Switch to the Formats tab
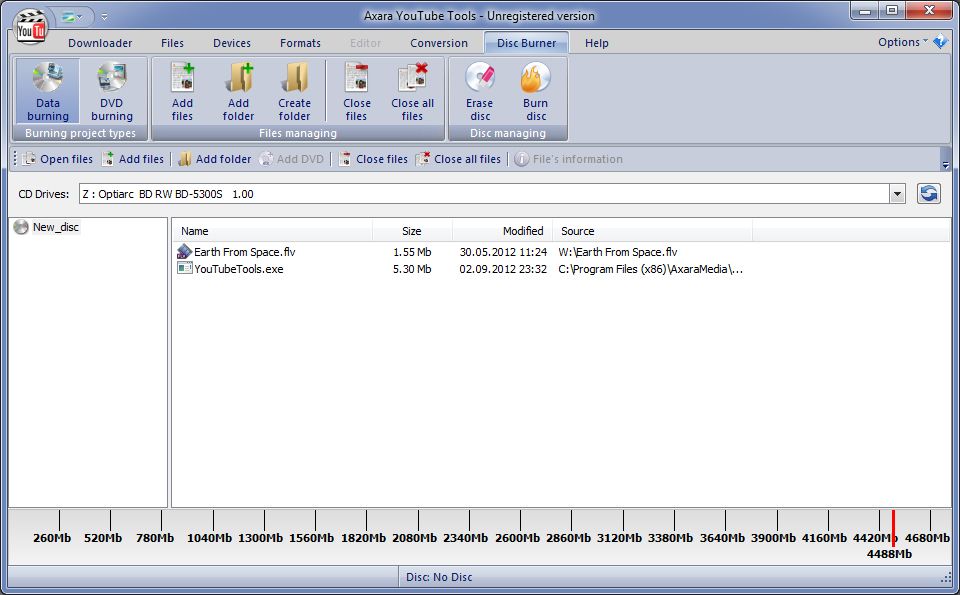The height and width of the screenshot is (595, 960). pos(300,43)
